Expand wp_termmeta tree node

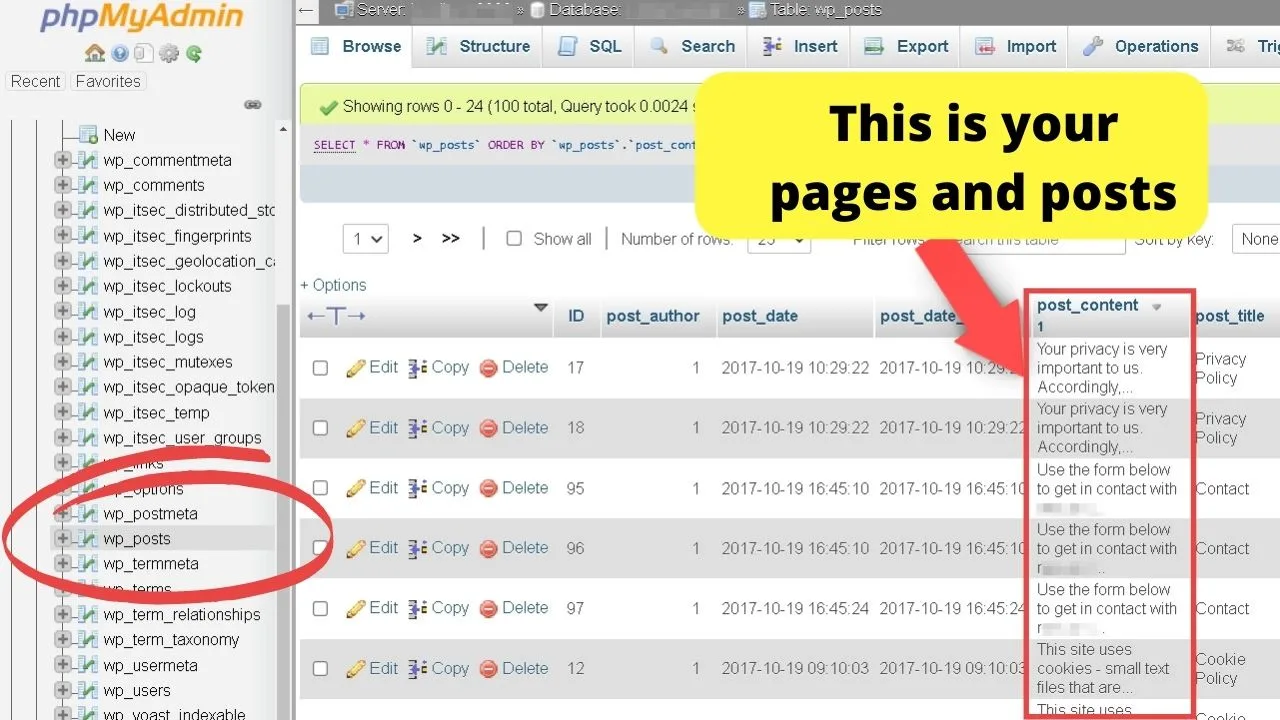63,564
